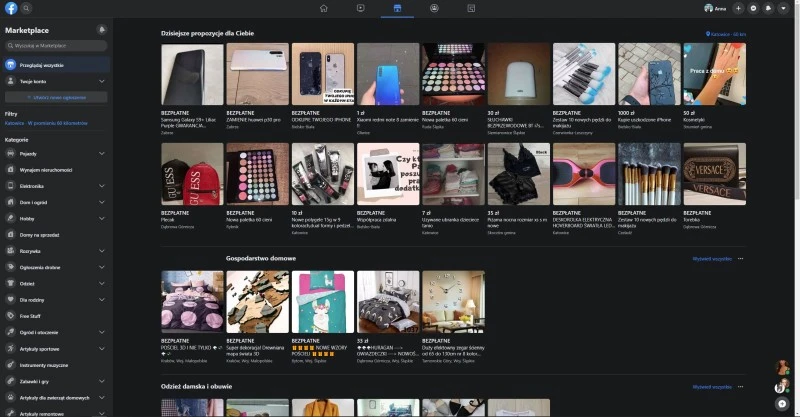Expand the Ogłoszenia drobne chevron
800x417 pixels.
coord(102,267)
